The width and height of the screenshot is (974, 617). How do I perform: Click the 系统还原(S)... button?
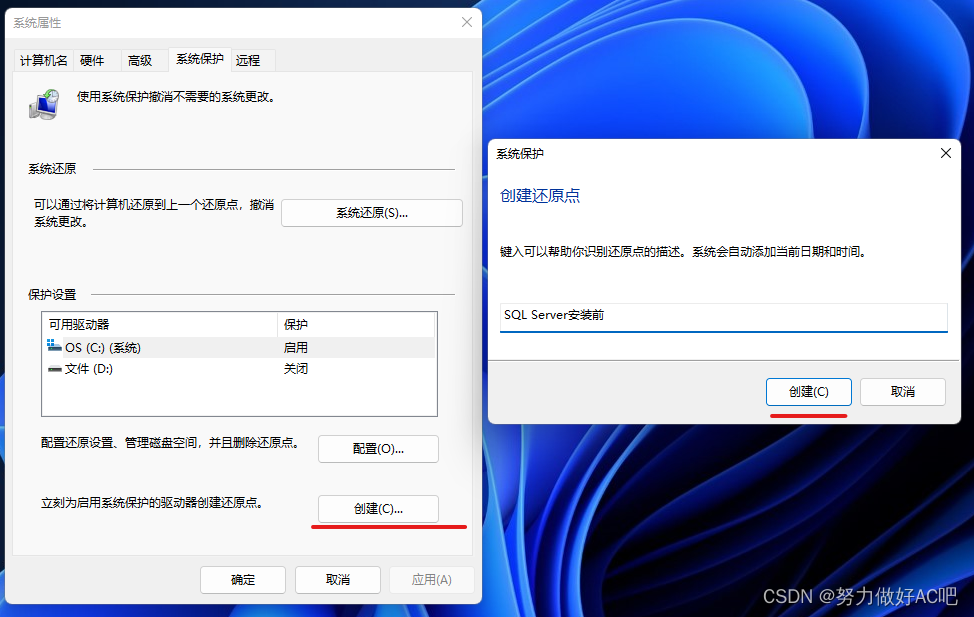click(371, 213)
